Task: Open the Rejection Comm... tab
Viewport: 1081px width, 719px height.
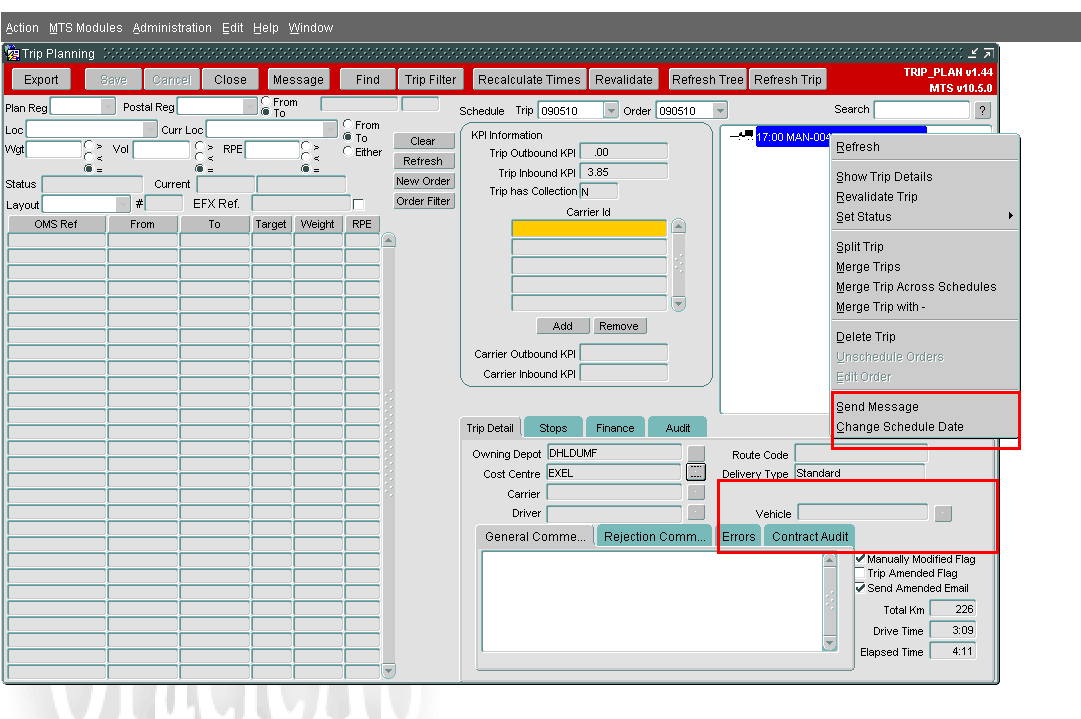Action: coord(655,536)
